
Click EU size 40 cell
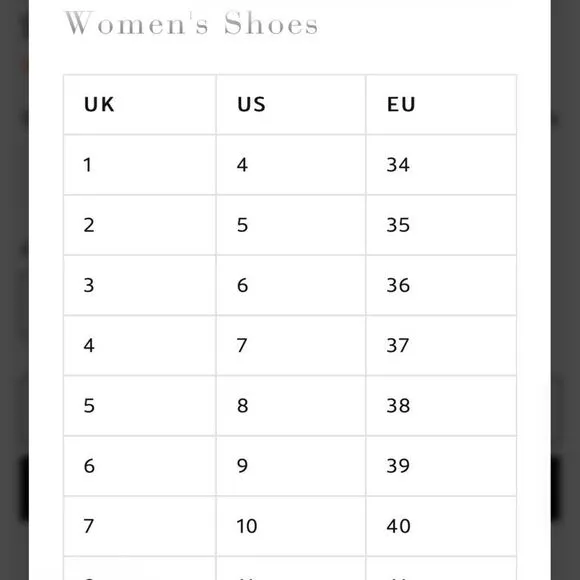pyautogui.click(x=441, y=526)
